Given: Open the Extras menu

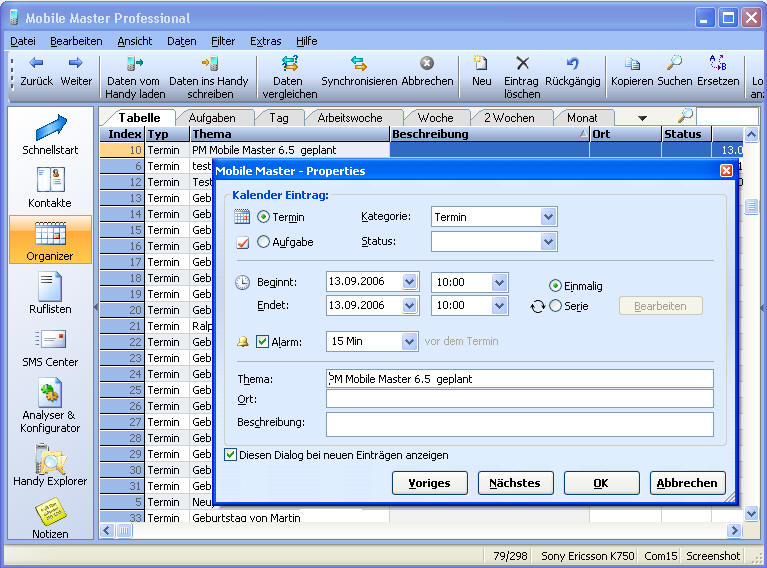Looking at the screenshot, I should (266, 41).
